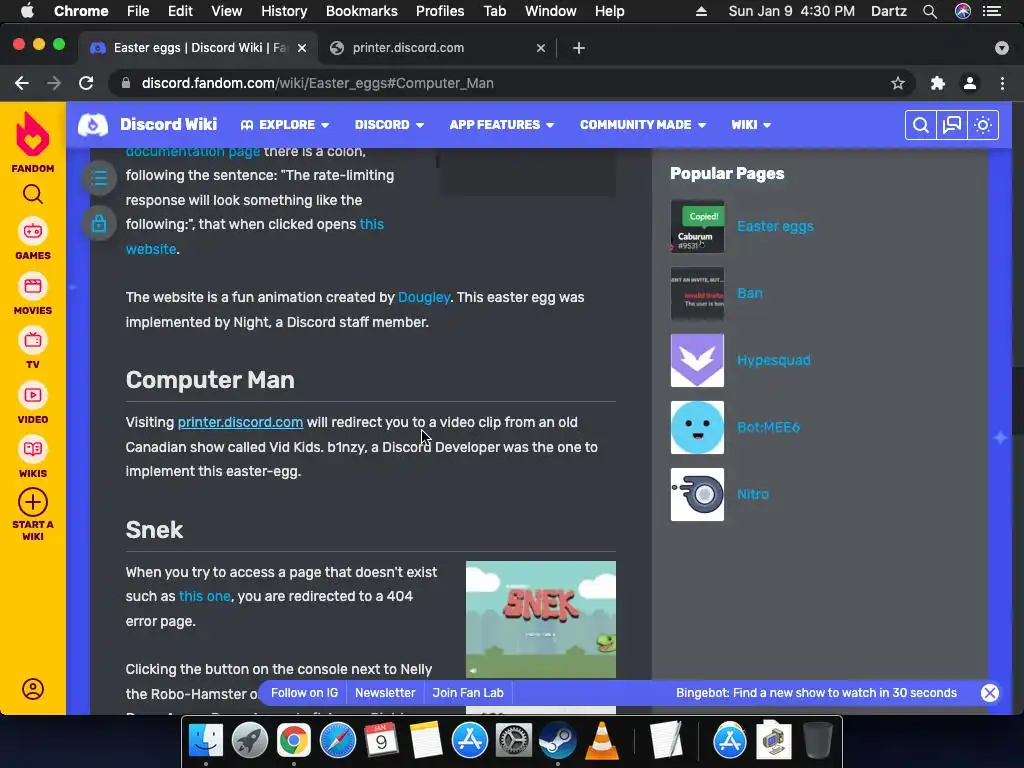Open the TV section icon

click(33, 340)
